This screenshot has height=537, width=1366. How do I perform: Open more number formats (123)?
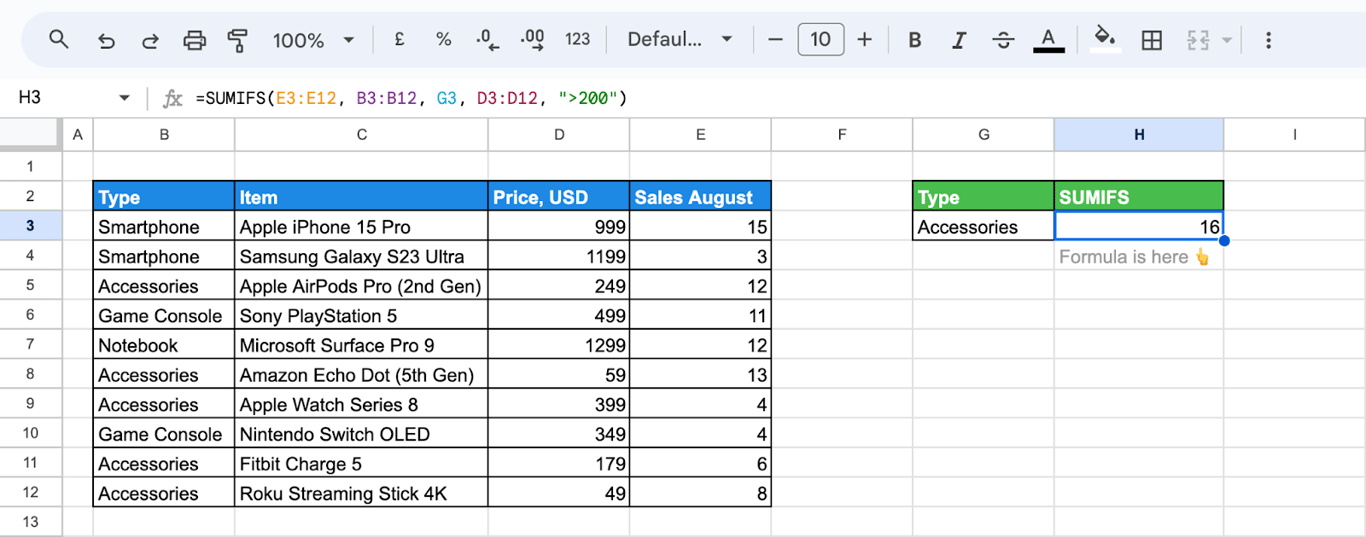tap(578, 40)
